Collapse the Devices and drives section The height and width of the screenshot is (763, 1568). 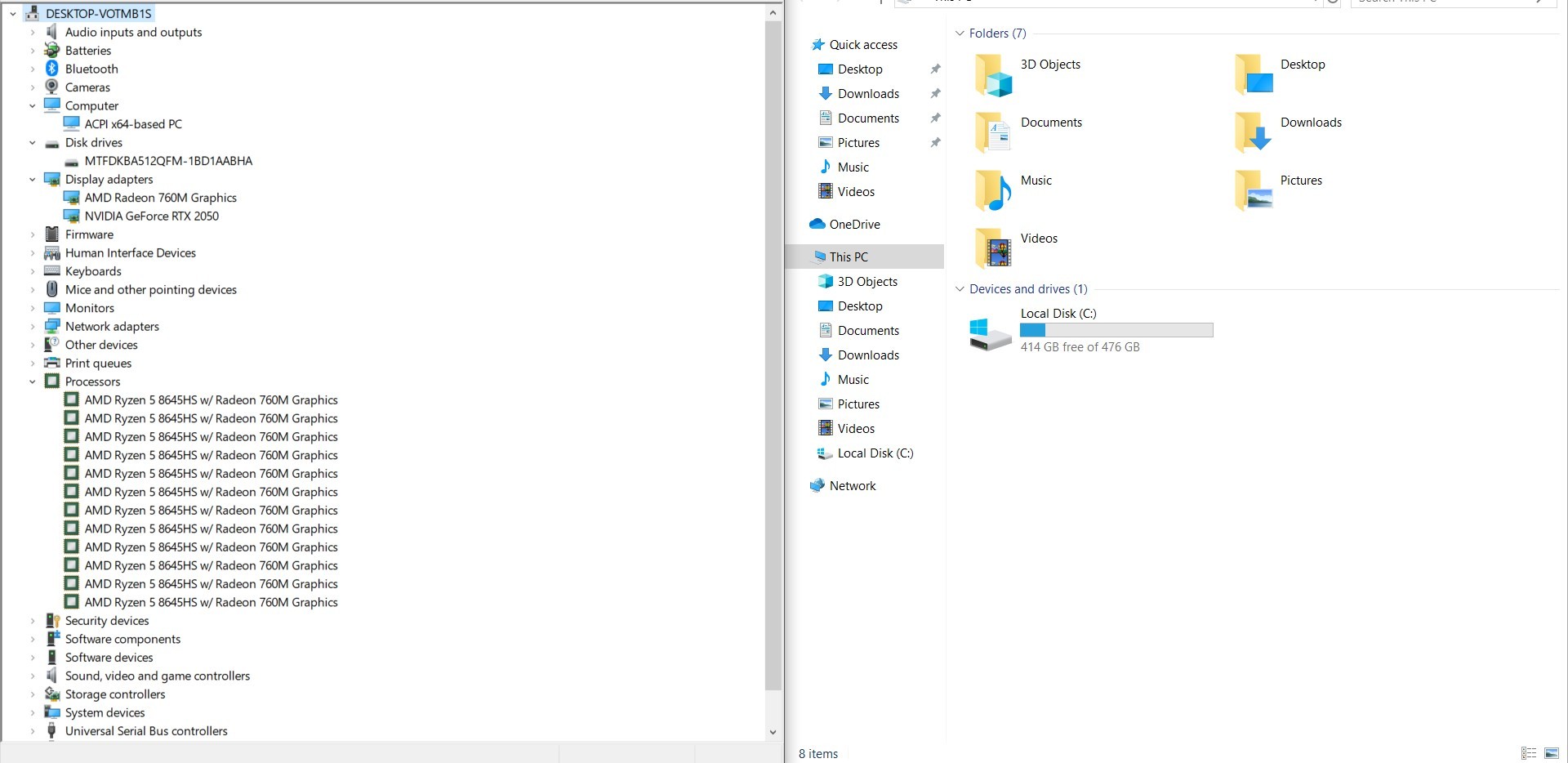tap(959, 289)
